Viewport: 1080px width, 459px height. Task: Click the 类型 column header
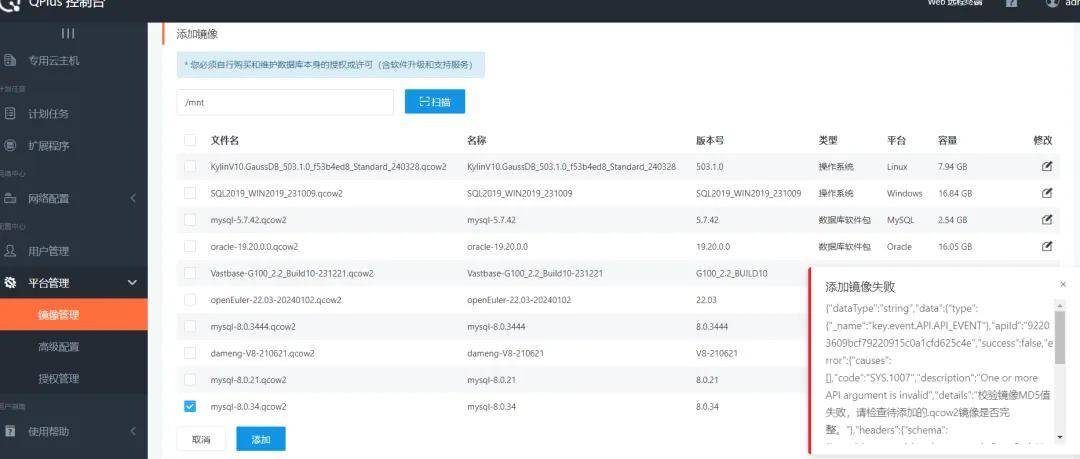click(828, 140)
